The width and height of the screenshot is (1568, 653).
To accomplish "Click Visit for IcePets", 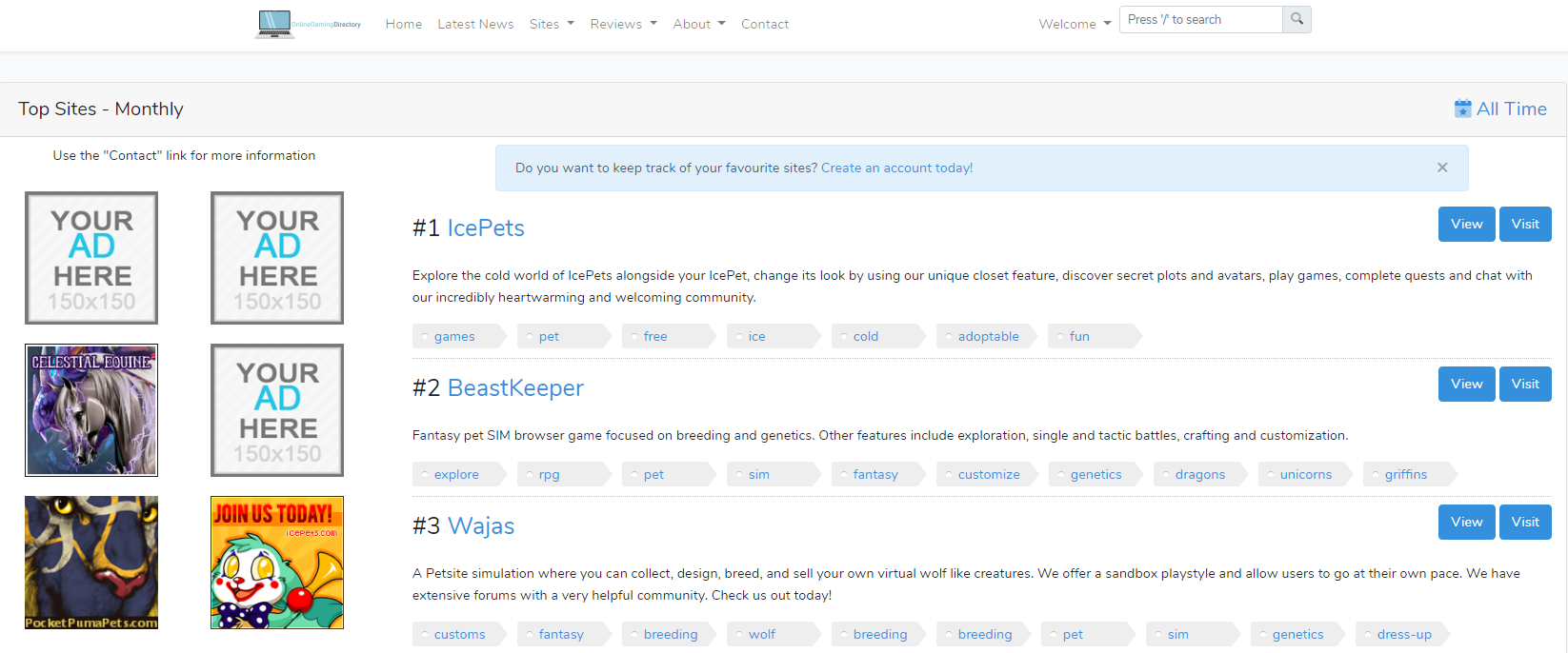I will pyautogui.click(x=1525, y=224).
